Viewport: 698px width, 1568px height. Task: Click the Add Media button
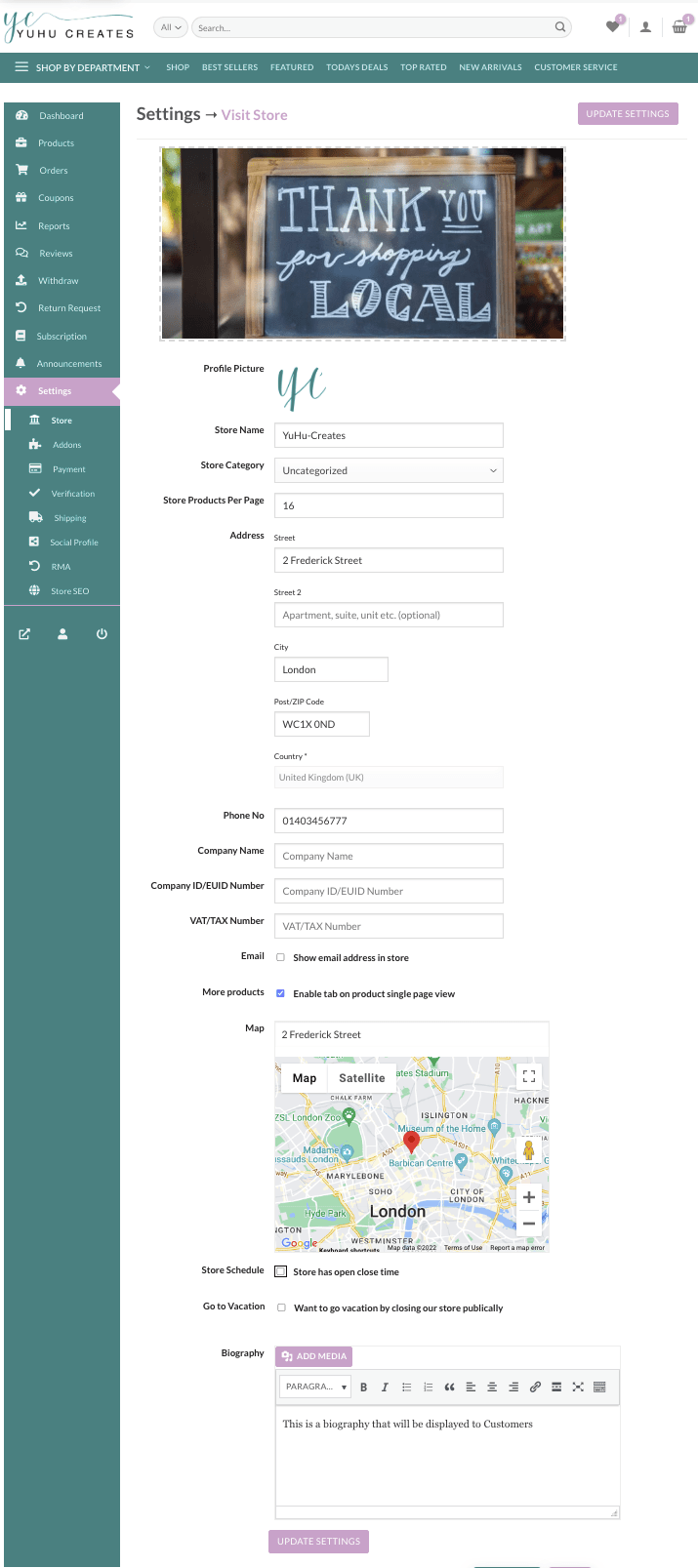[x=313, y=1356]
